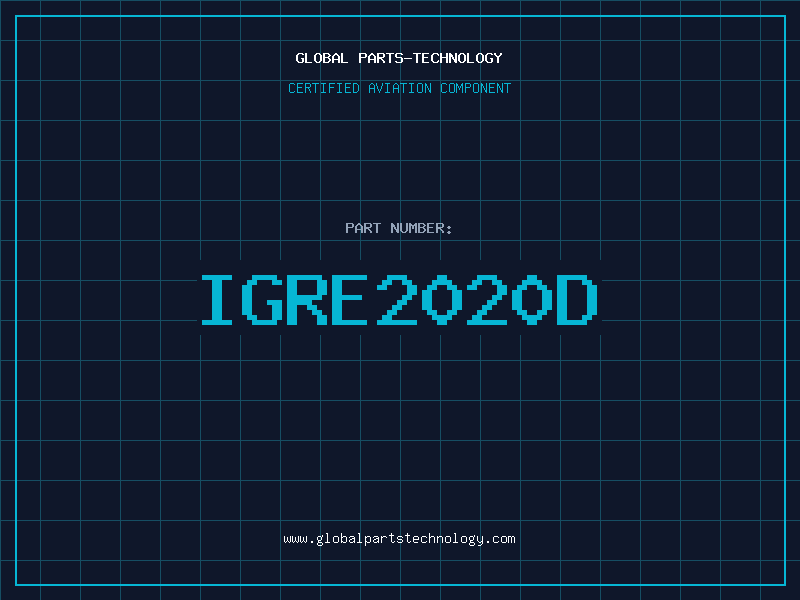Click the word CERTIFIED in the subtitle
Screen dimensions: 800x600
[325, 88]
